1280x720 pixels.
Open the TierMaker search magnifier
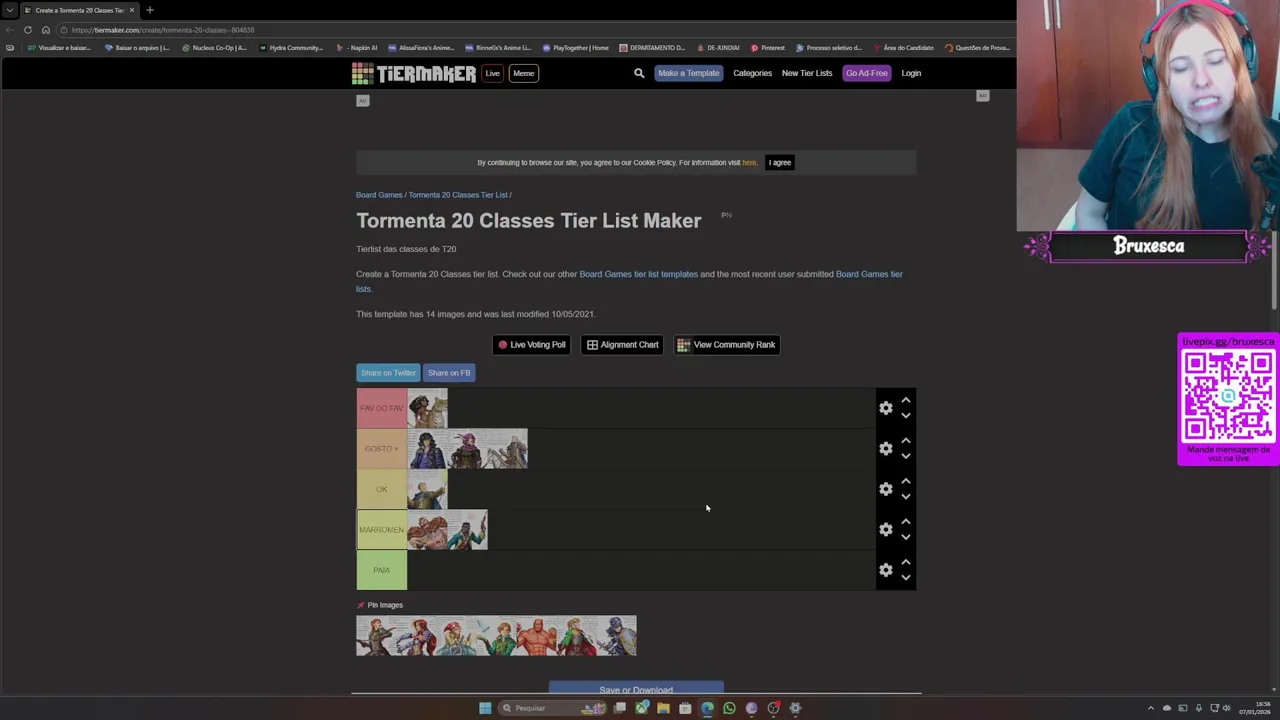pos(639,73)
